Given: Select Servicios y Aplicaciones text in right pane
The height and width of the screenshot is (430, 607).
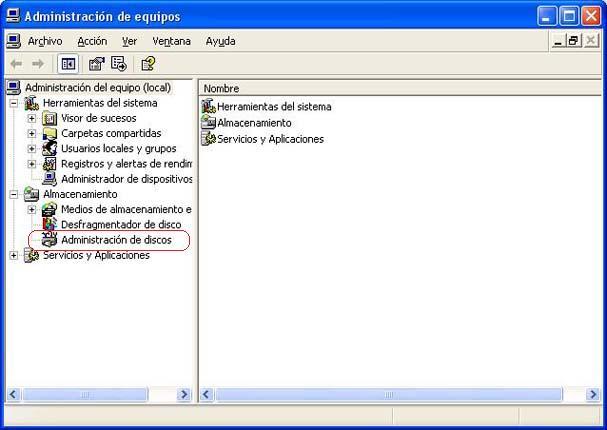Looking at the screenshot, I should (x=270, y=139).
